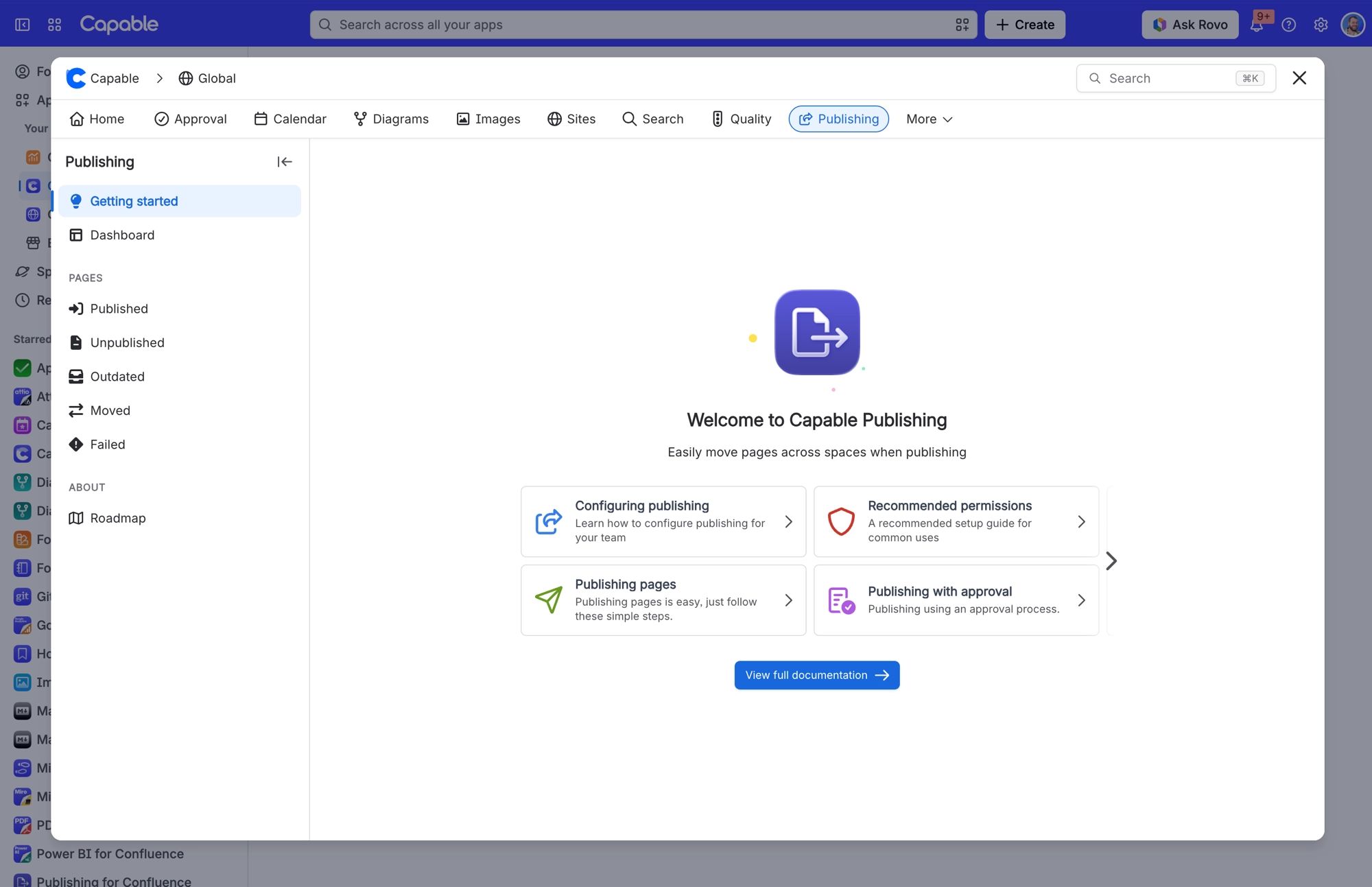
Task: Open Outdated pages list
Action: pyautogui.click(x=179, y=377)
